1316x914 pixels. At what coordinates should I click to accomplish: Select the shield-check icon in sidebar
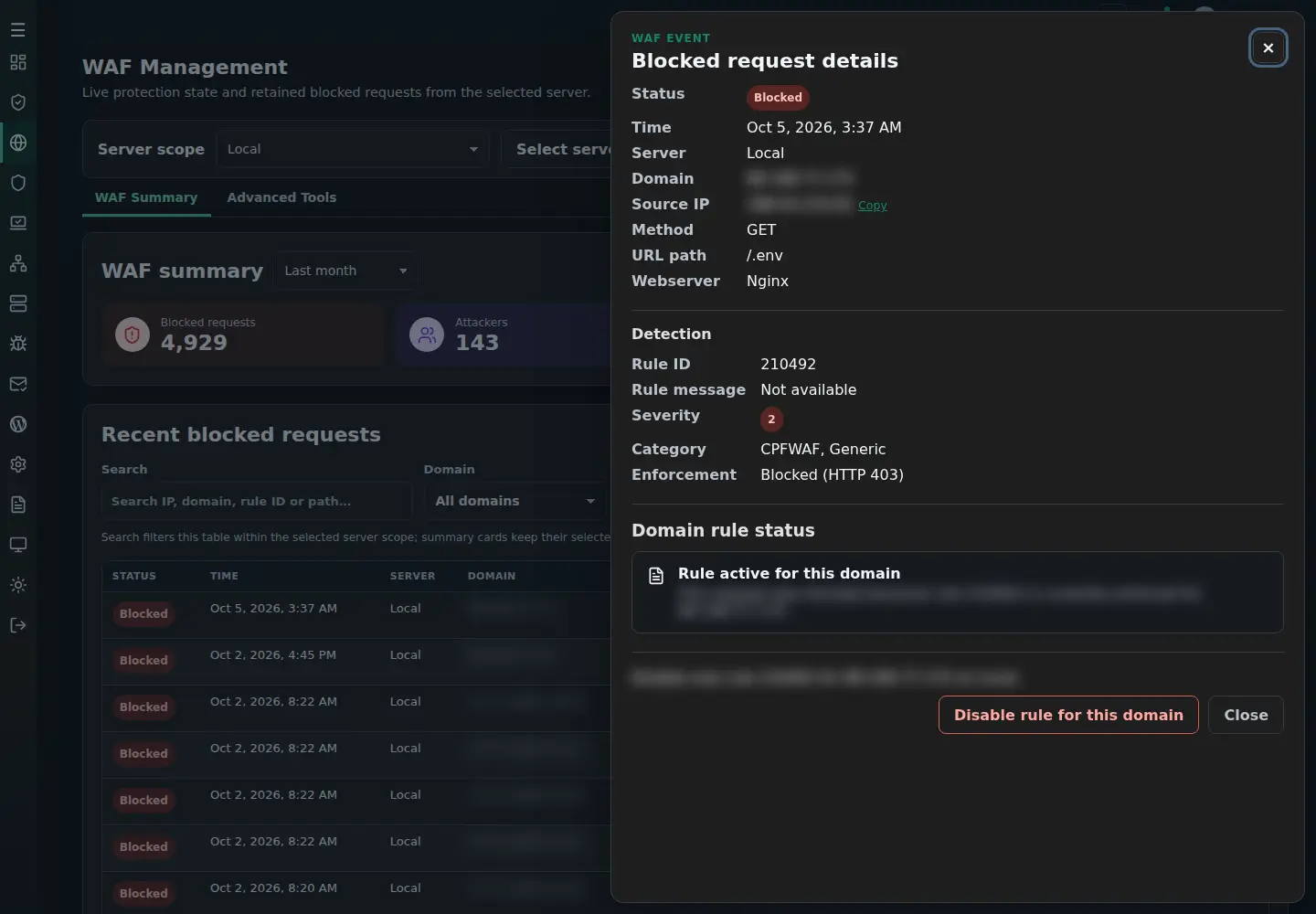pos(18,102)
